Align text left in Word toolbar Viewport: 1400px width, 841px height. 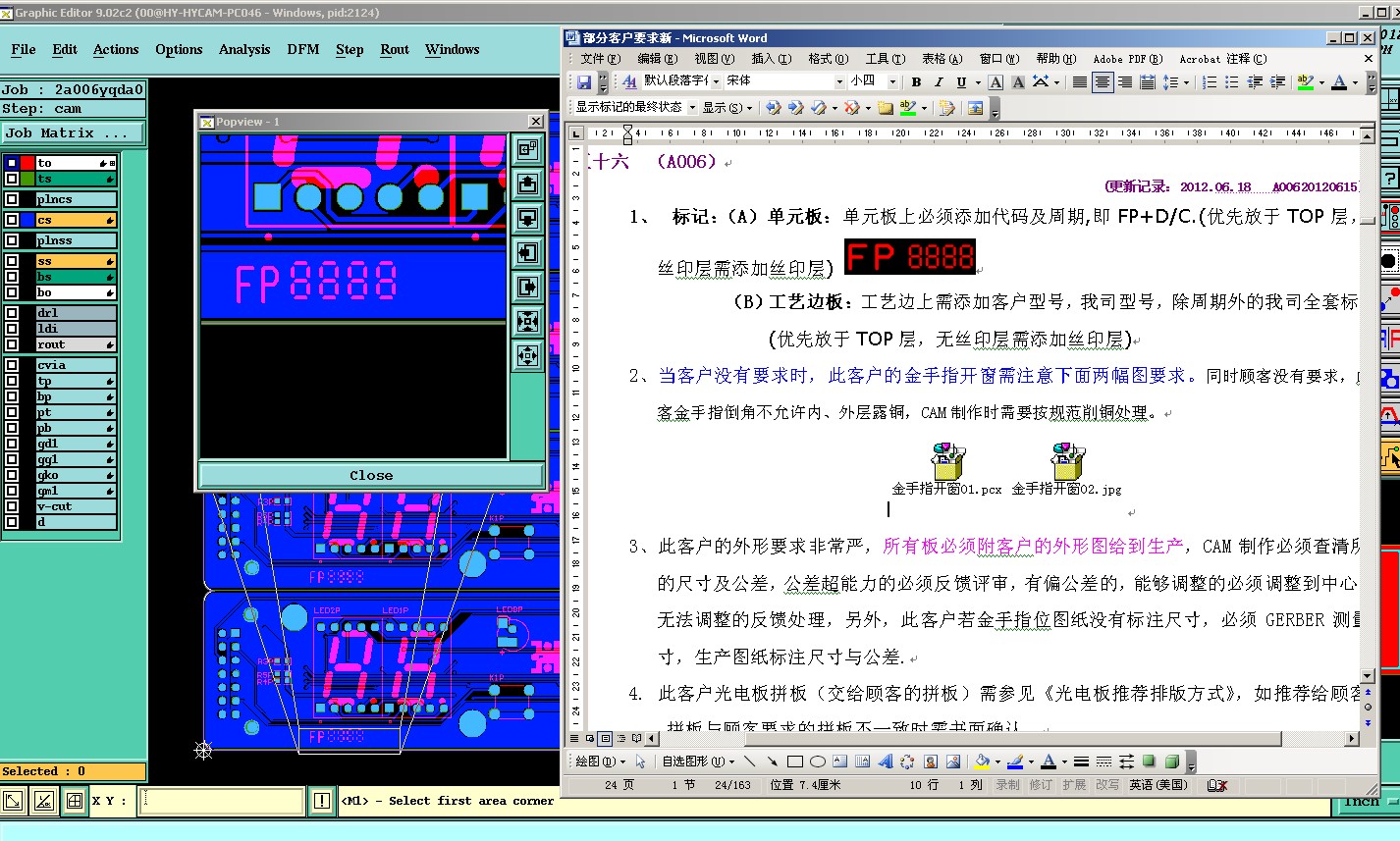coord(1080,82)
